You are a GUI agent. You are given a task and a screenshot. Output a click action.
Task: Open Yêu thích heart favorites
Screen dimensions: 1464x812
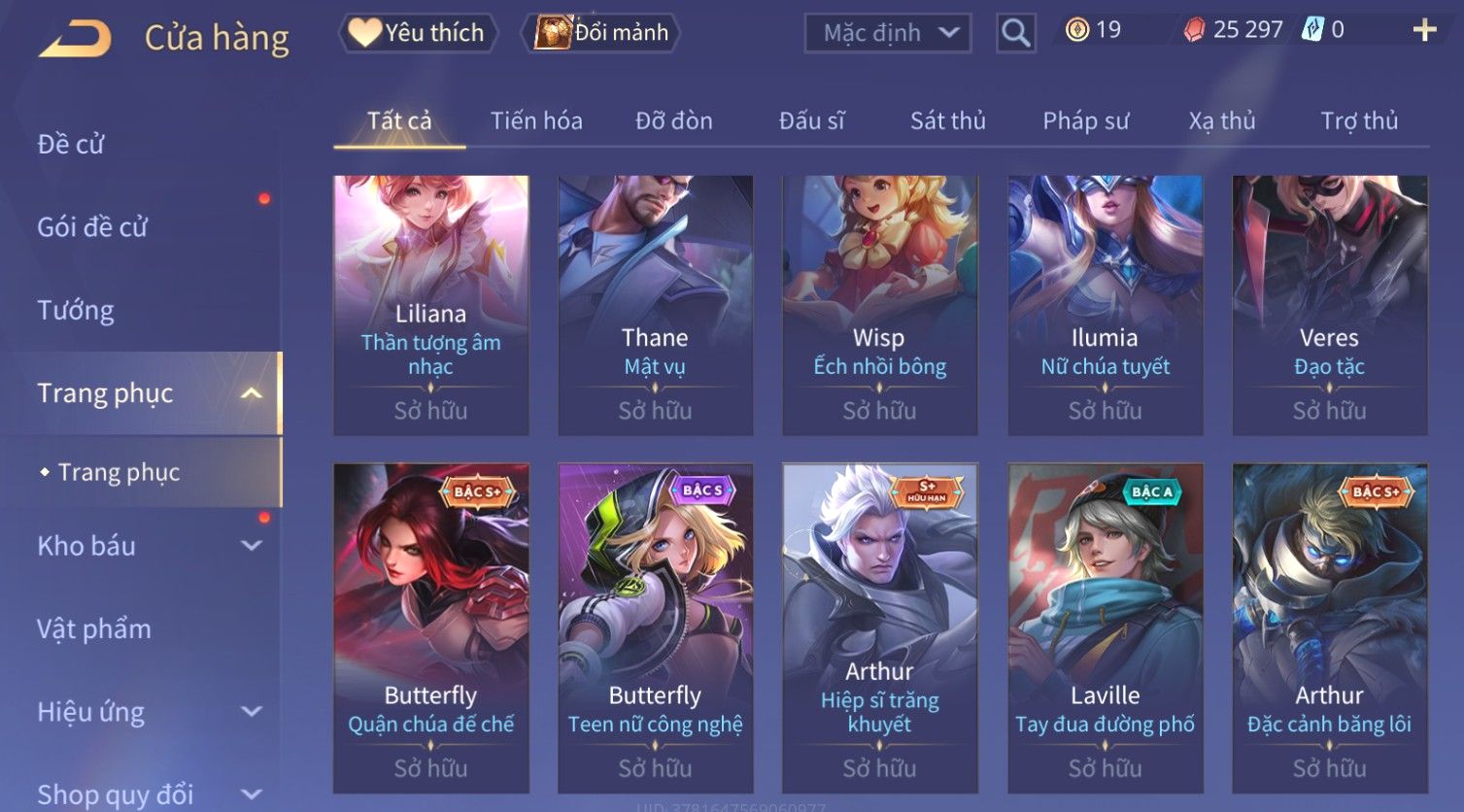tap(418, 33)
